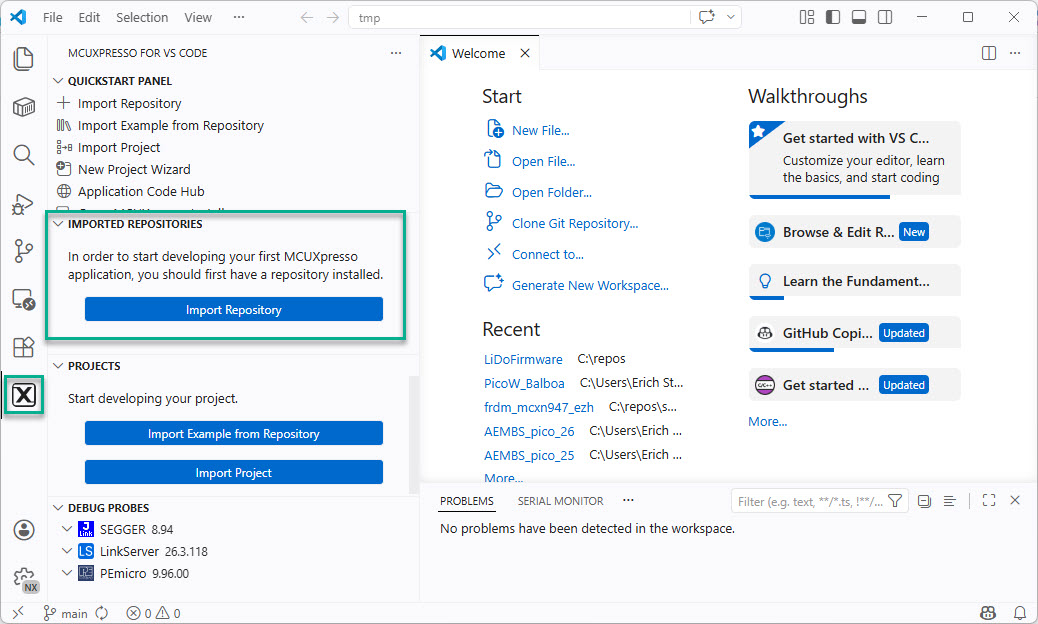Collapse the Imported Repositories section
Screen dimensions: 1038x624
(x=57, y=224)
